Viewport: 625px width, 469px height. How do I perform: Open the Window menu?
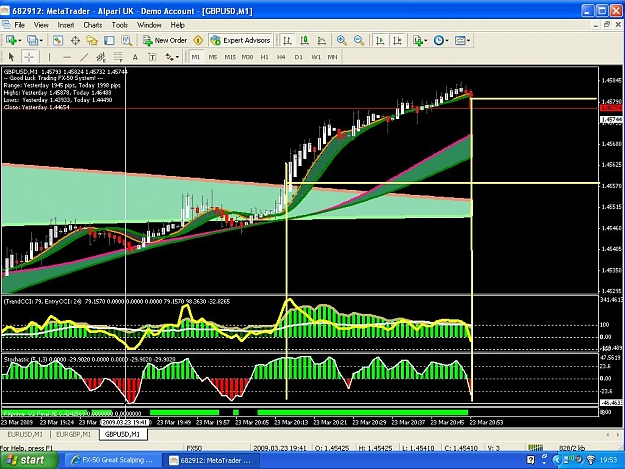point(149,25)
